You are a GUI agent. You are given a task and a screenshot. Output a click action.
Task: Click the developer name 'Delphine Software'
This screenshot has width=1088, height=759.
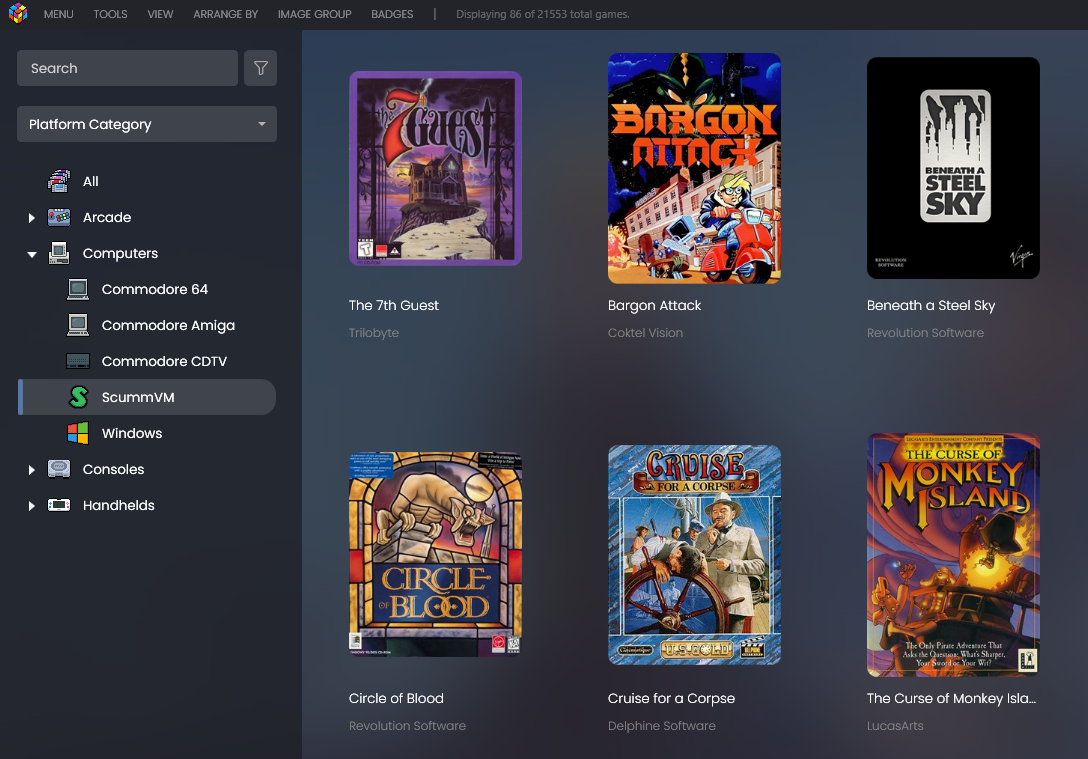661,726
